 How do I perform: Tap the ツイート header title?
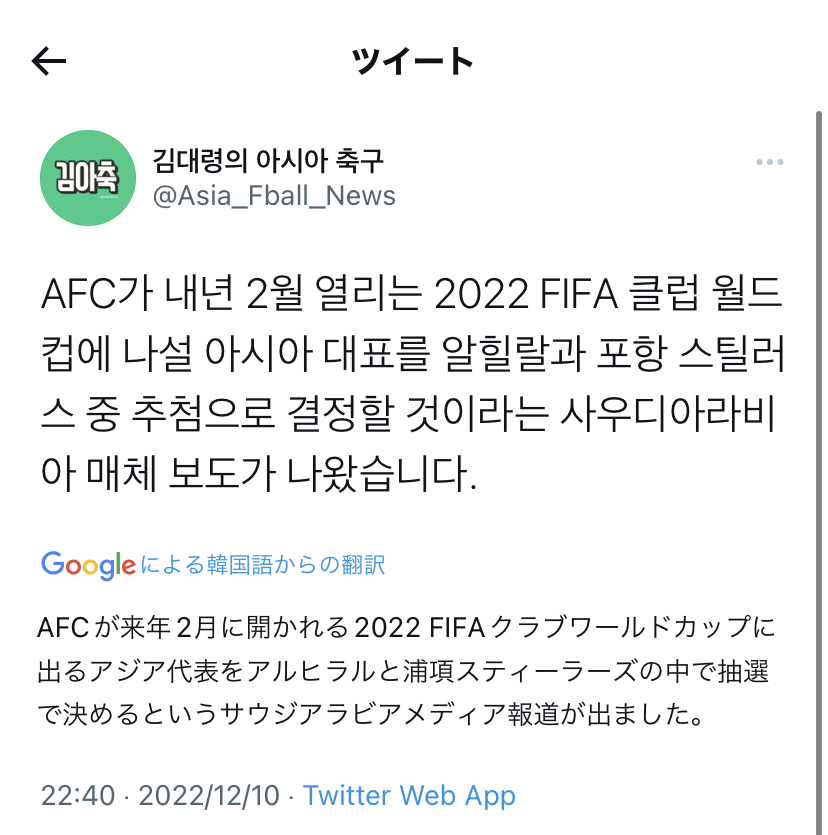(413, 62)
